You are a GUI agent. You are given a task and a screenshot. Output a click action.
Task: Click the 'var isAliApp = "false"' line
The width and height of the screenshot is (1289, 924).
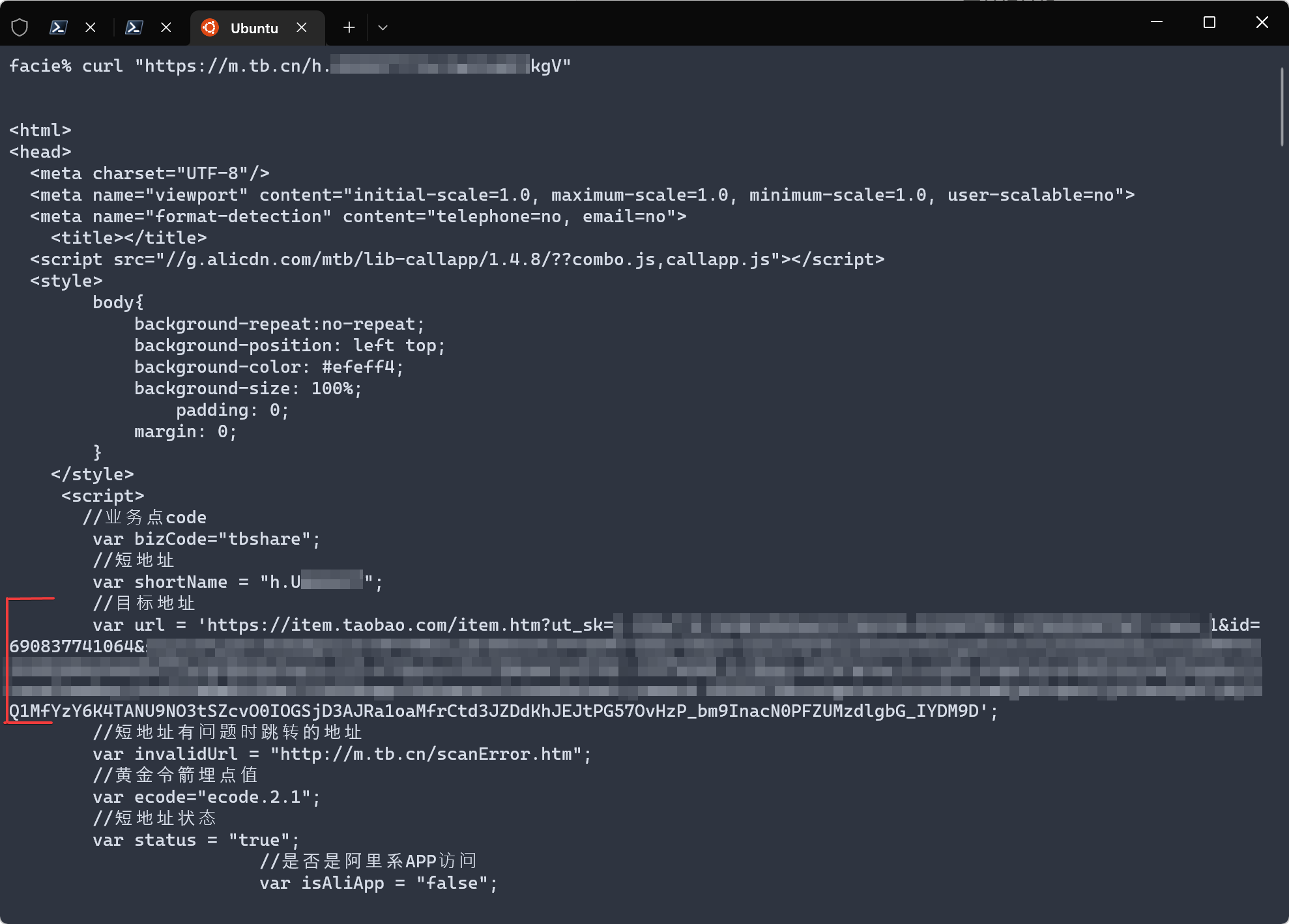379,883
